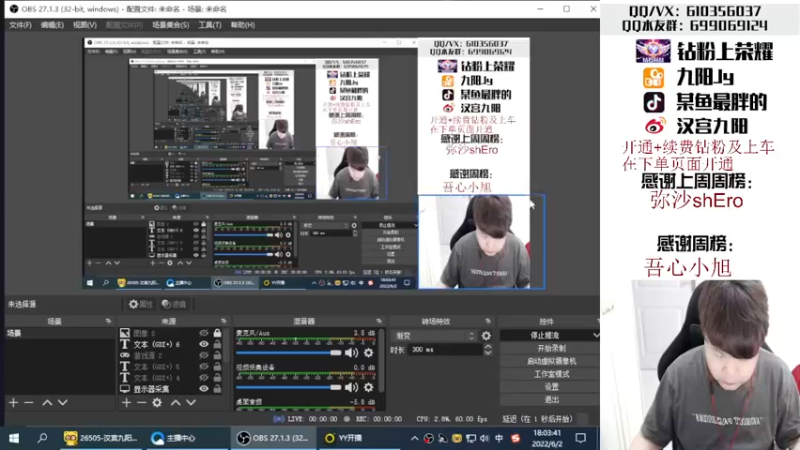
Task: Open Windows Start menu
Action: coord(14,438)
